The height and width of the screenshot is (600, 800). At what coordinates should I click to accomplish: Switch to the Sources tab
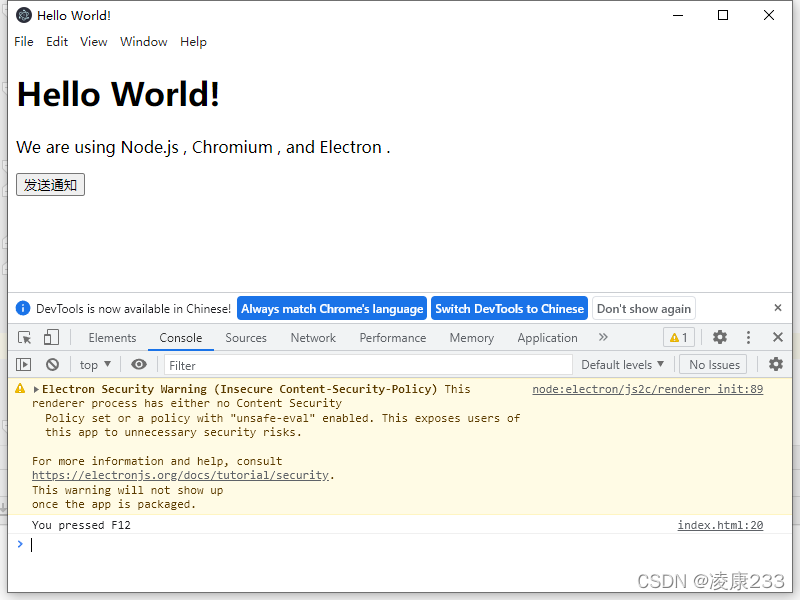point(246,338)
